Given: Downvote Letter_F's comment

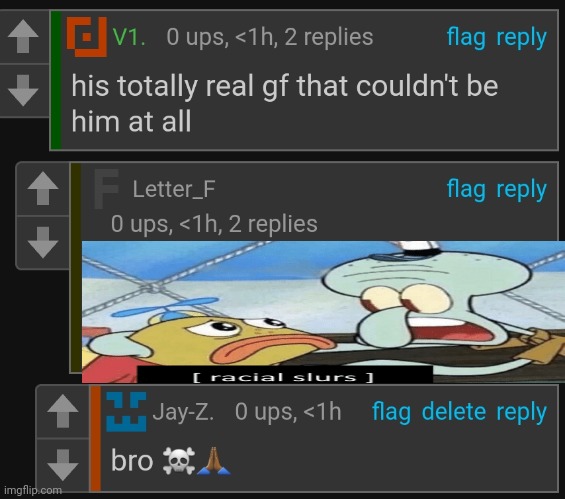Looking at the screenshot, I should pos(43,242).
